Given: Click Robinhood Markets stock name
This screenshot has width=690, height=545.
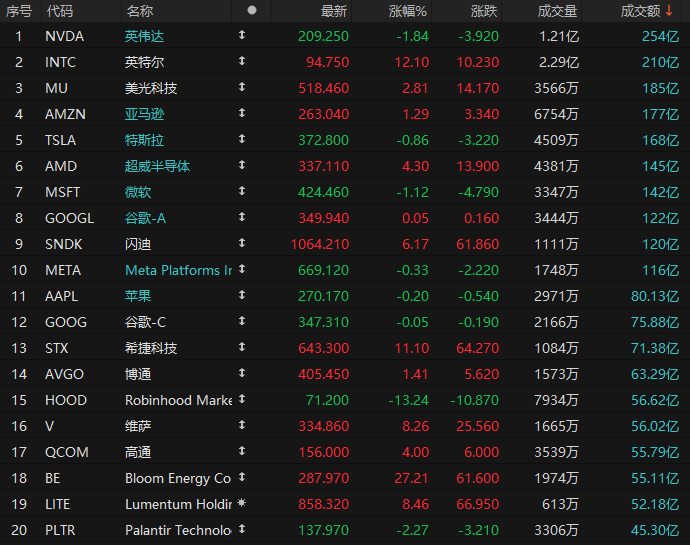Looking at the screenshot, I should click(178, 400).
